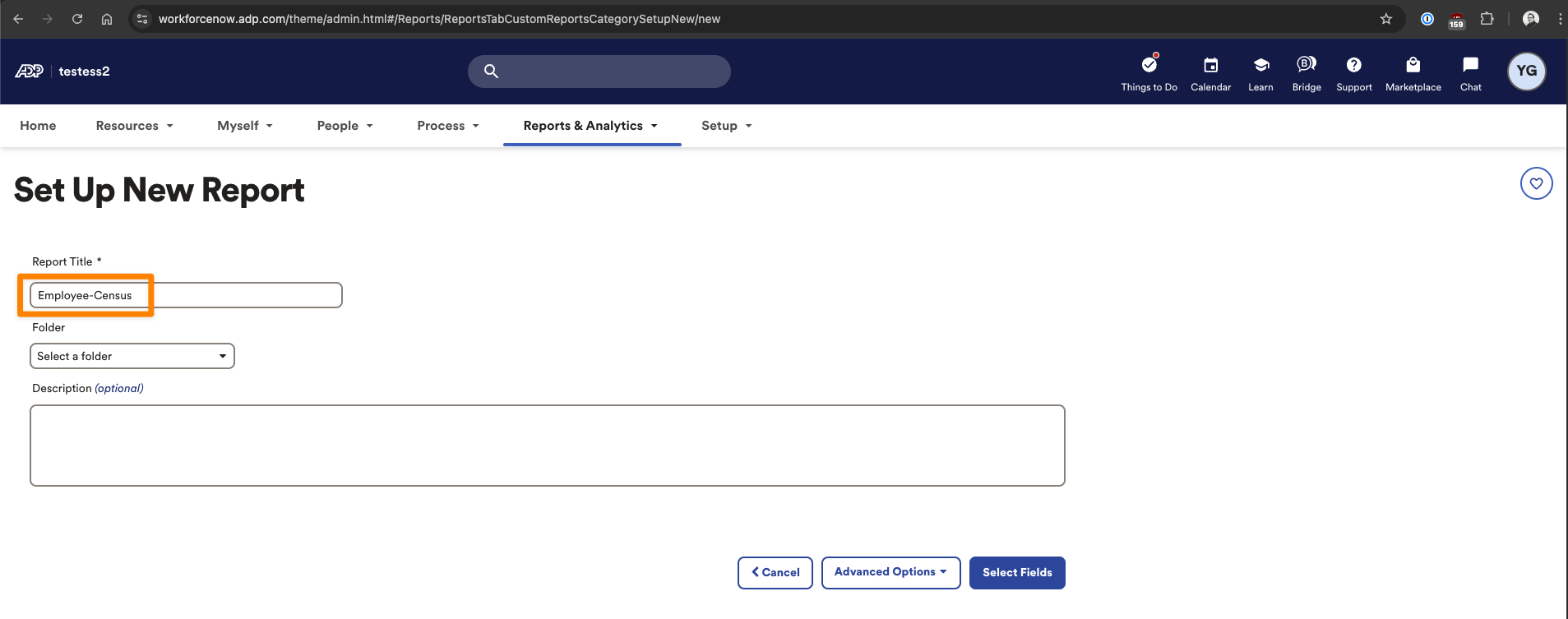Image resolution: width=1568 pixels, height=619 pixels.
Task: Expand the People menu
Action: pyautogui.click(x=345, y=126)
